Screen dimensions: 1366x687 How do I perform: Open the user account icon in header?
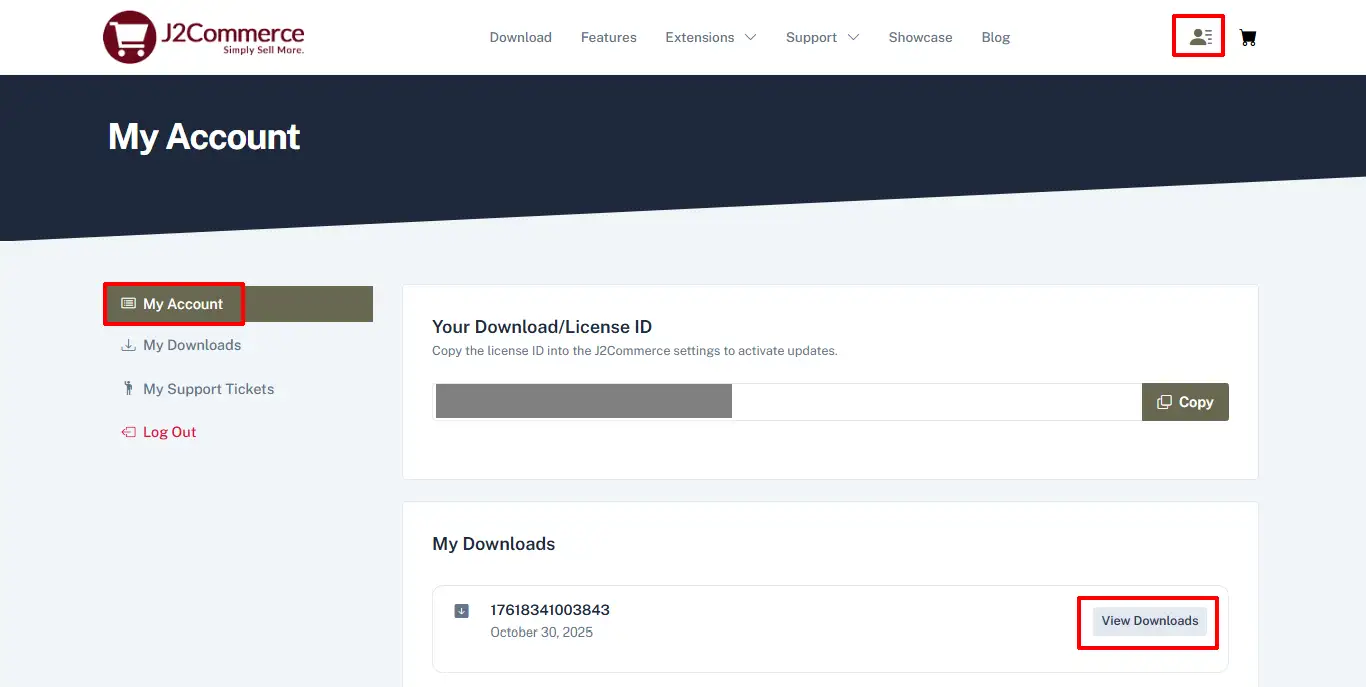pos(1200,37)
